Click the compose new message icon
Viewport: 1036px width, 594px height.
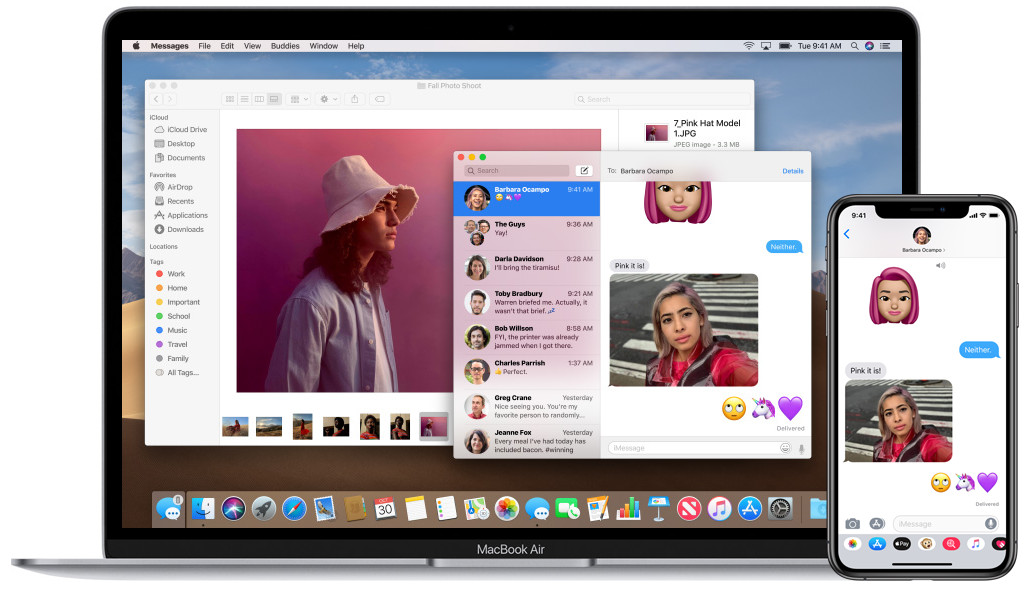[x=584, y=171]
